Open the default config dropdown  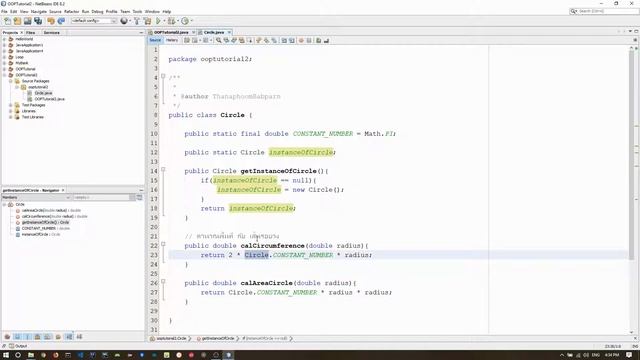94,21
